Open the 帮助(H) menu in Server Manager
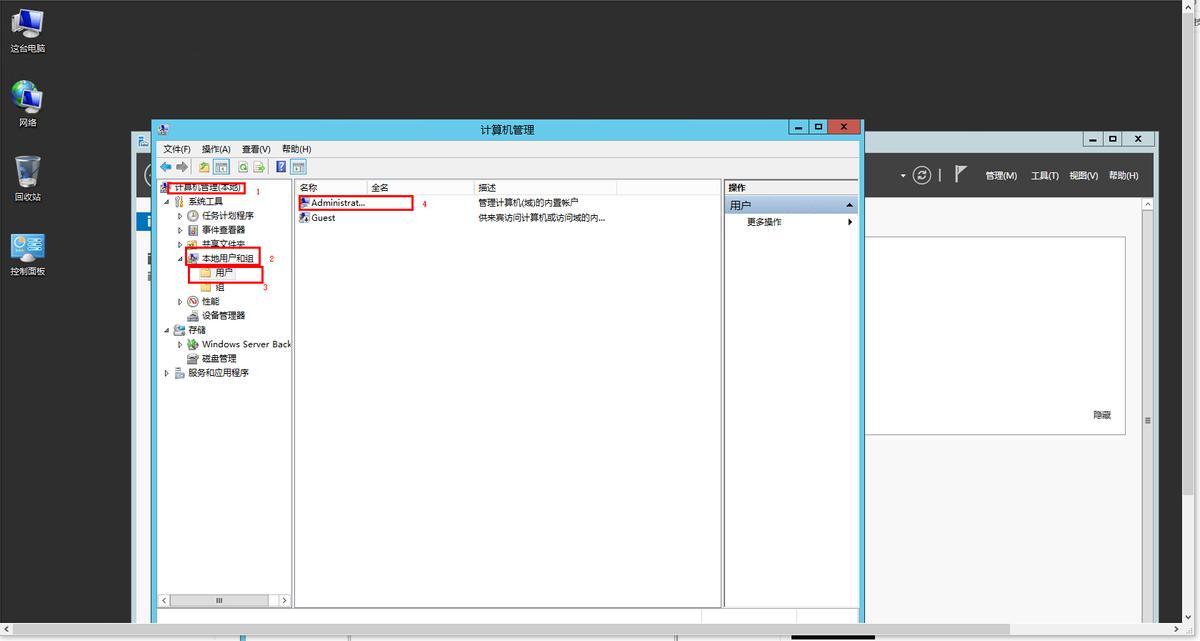Image resolution: width=1200 pixels, height=641 pixels. click(x=1123, y=176)
